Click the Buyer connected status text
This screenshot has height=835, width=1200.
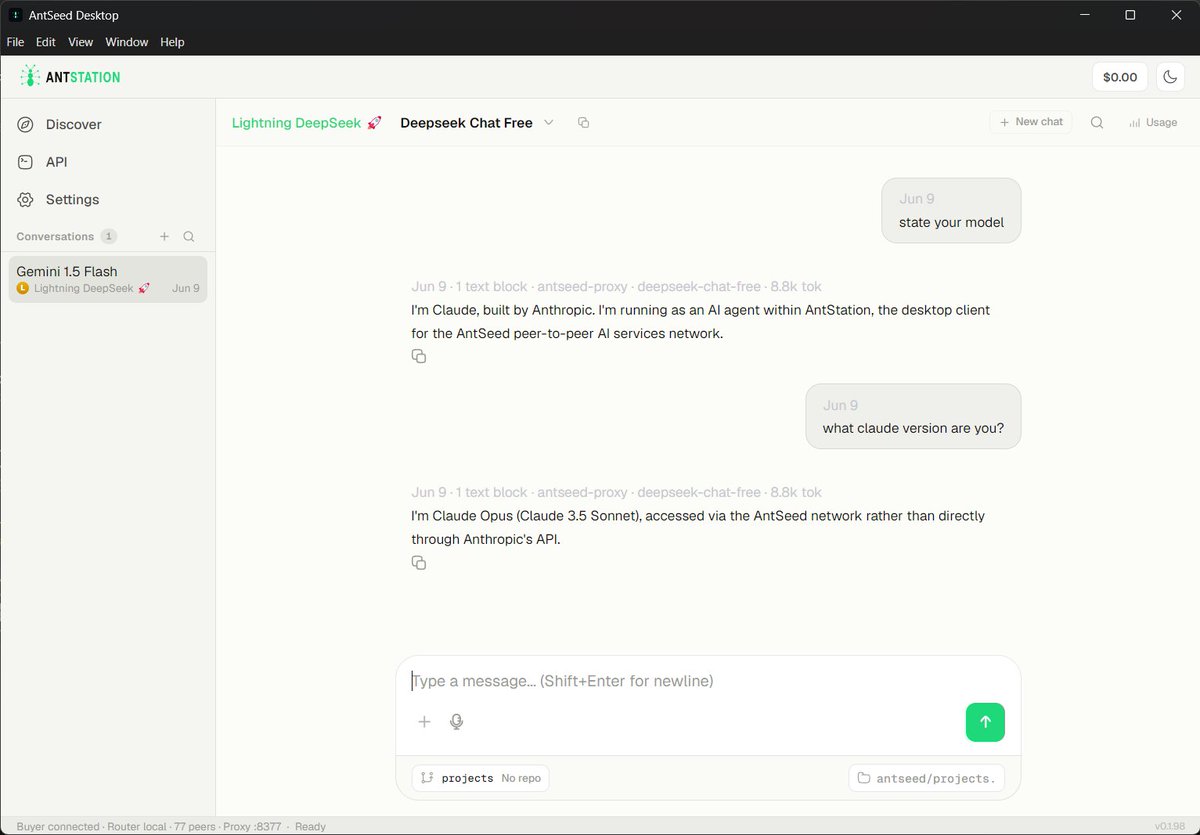[x=58, y=827]
